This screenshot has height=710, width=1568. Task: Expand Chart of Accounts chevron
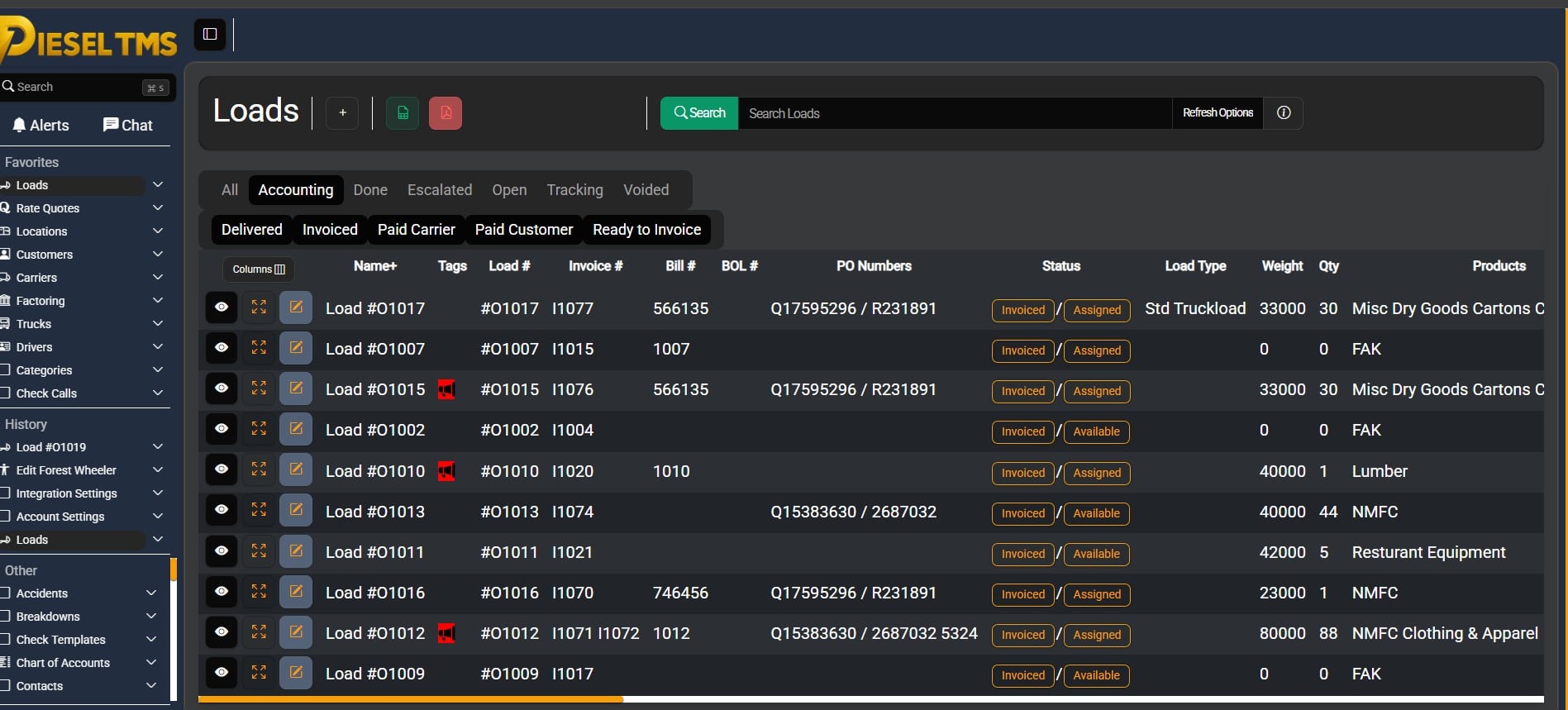(151, 663)
